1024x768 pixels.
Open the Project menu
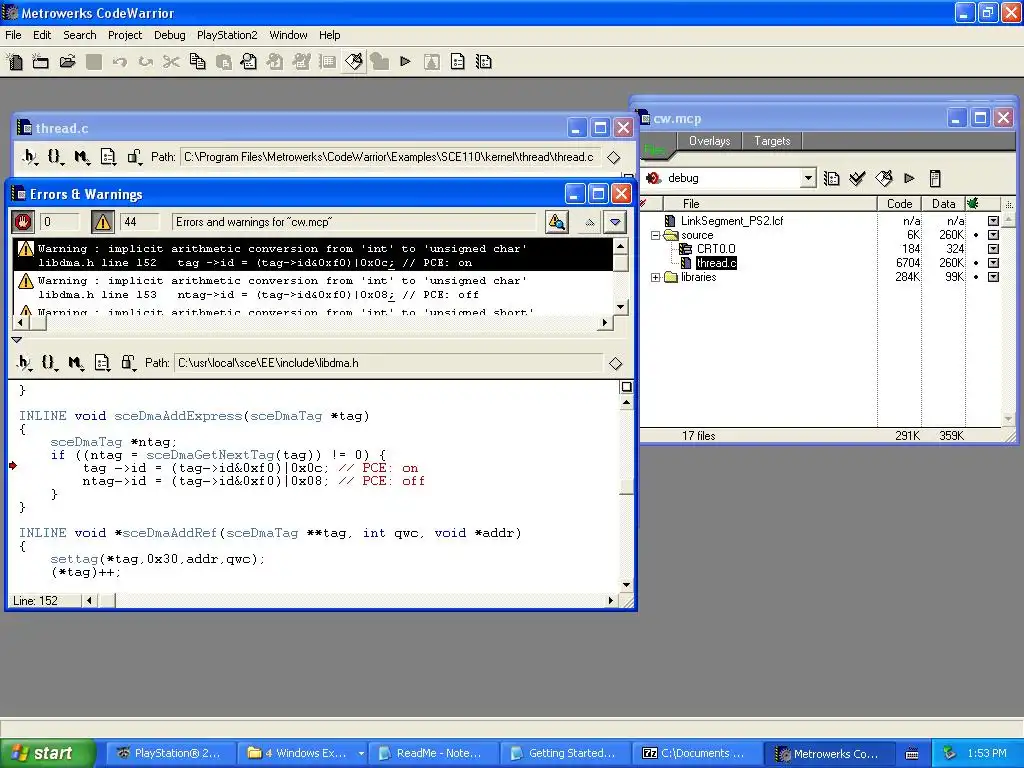(125, 35)
